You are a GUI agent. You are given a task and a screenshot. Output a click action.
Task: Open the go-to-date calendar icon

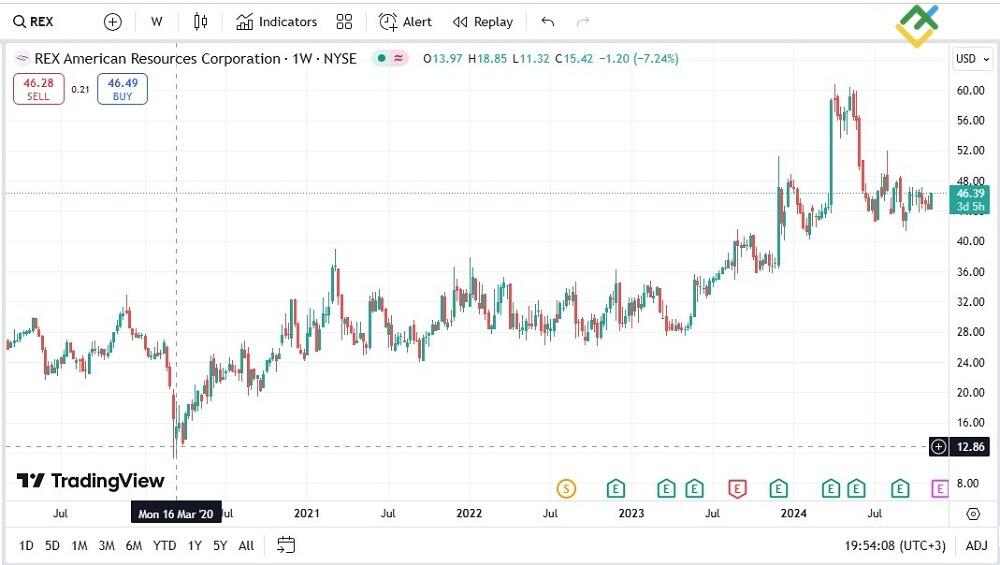[x=286, y=545]
